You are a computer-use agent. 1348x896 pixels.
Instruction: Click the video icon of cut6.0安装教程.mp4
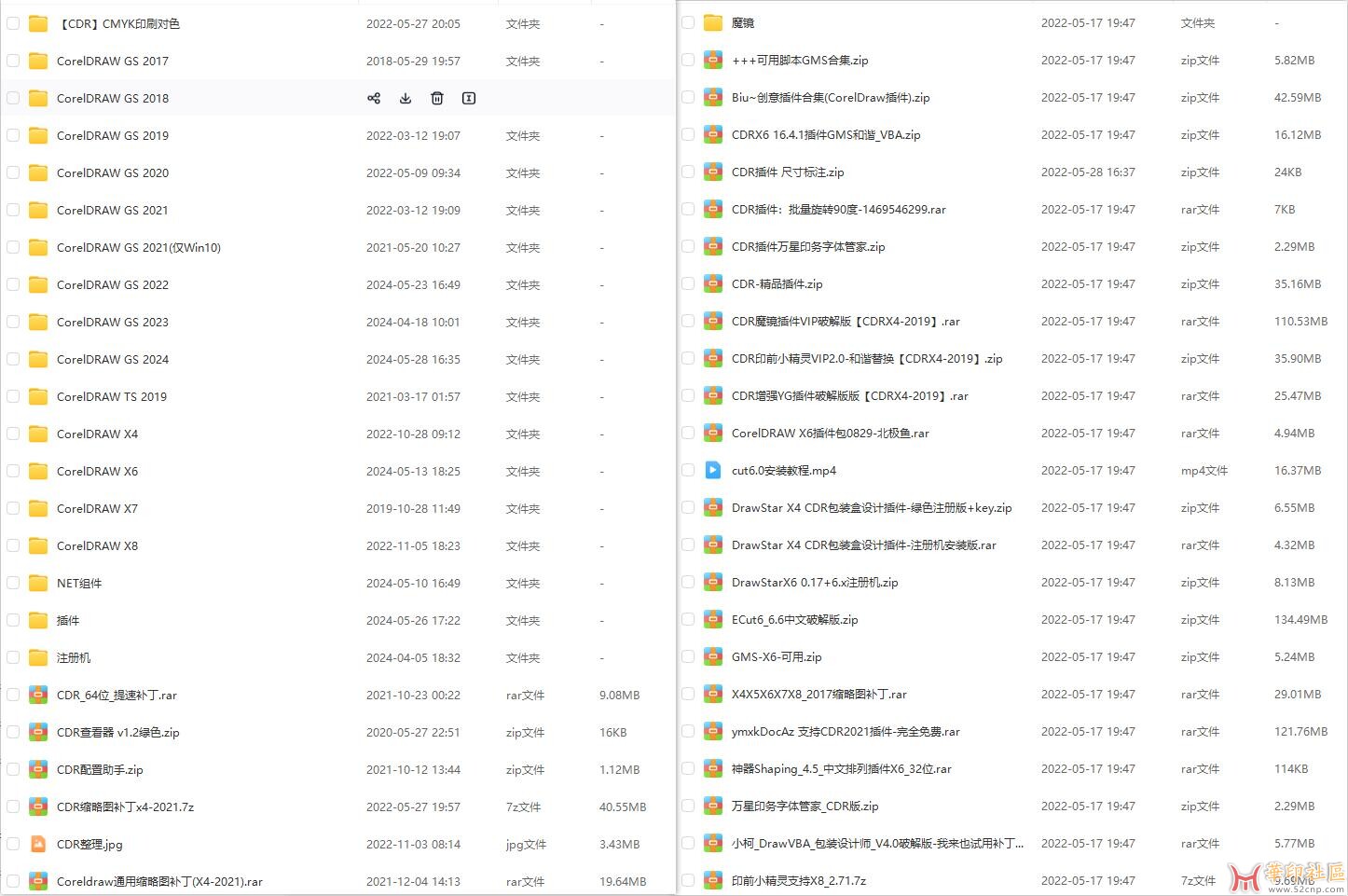pyautogui.click(x=713, y=470)
